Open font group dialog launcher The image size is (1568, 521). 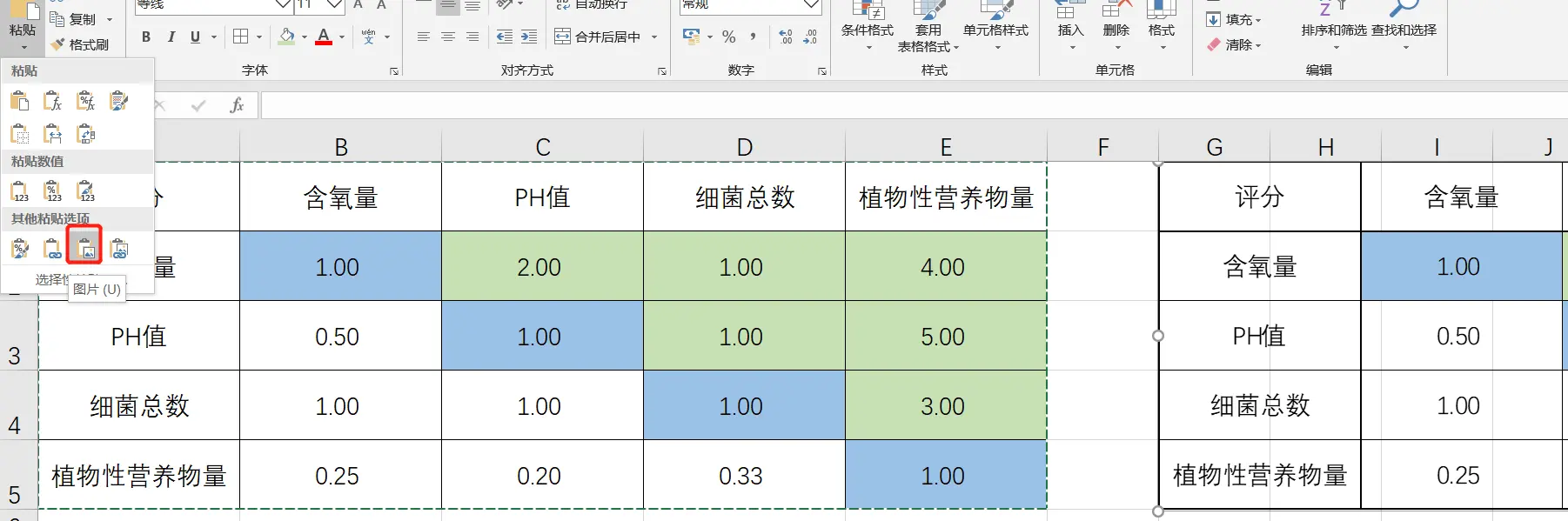click(x=394, y=71)
